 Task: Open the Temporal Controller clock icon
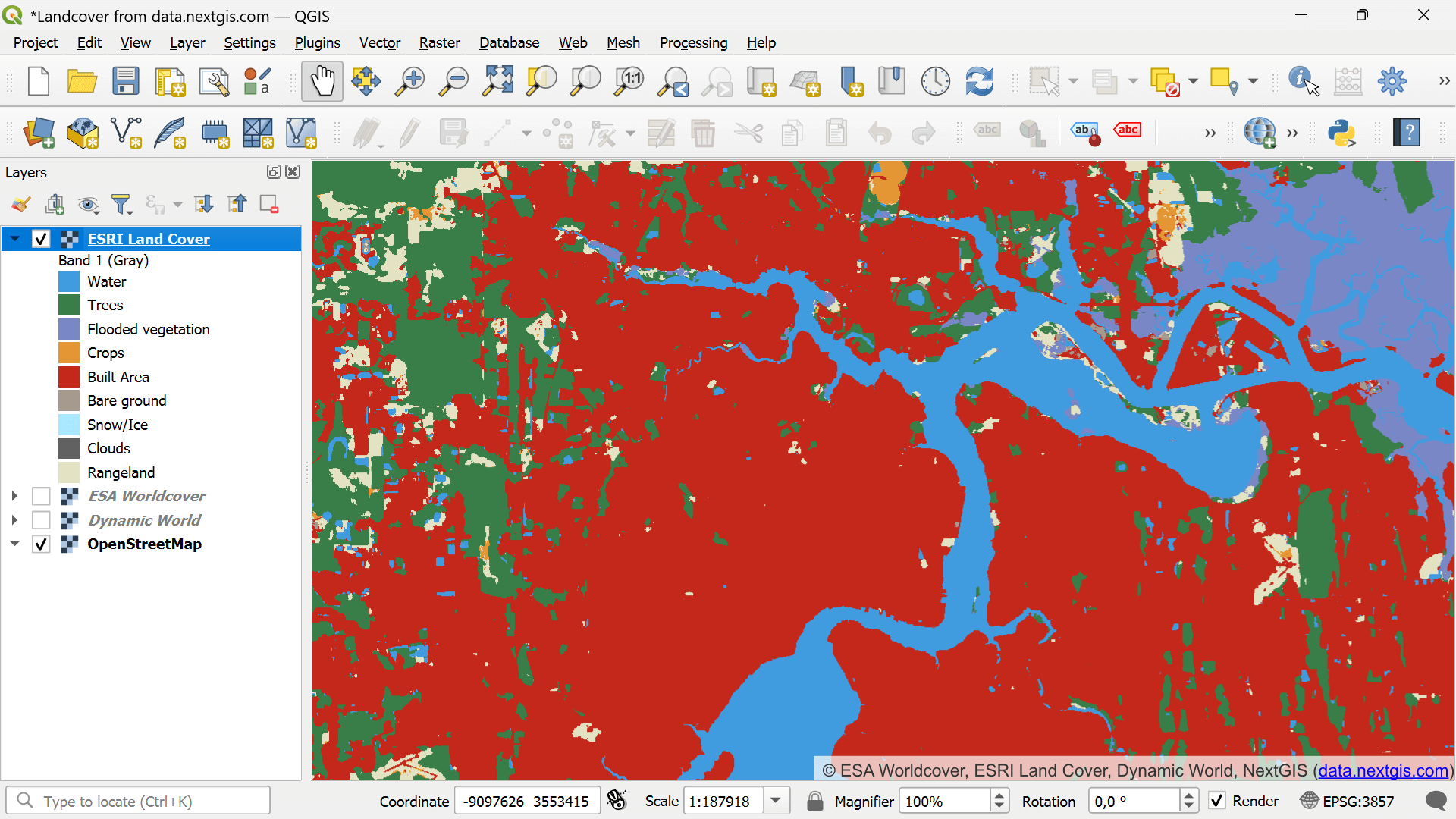tap(936, 81)
